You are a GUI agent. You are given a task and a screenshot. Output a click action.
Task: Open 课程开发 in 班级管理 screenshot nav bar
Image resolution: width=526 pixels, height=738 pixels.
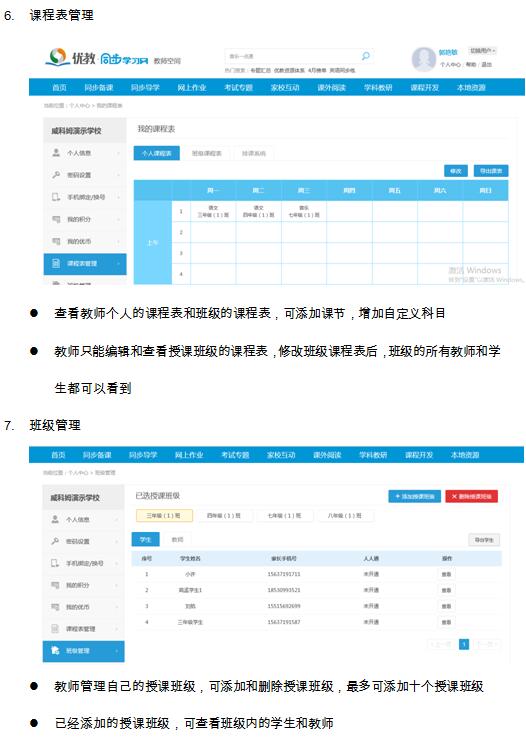click(419, 455)
